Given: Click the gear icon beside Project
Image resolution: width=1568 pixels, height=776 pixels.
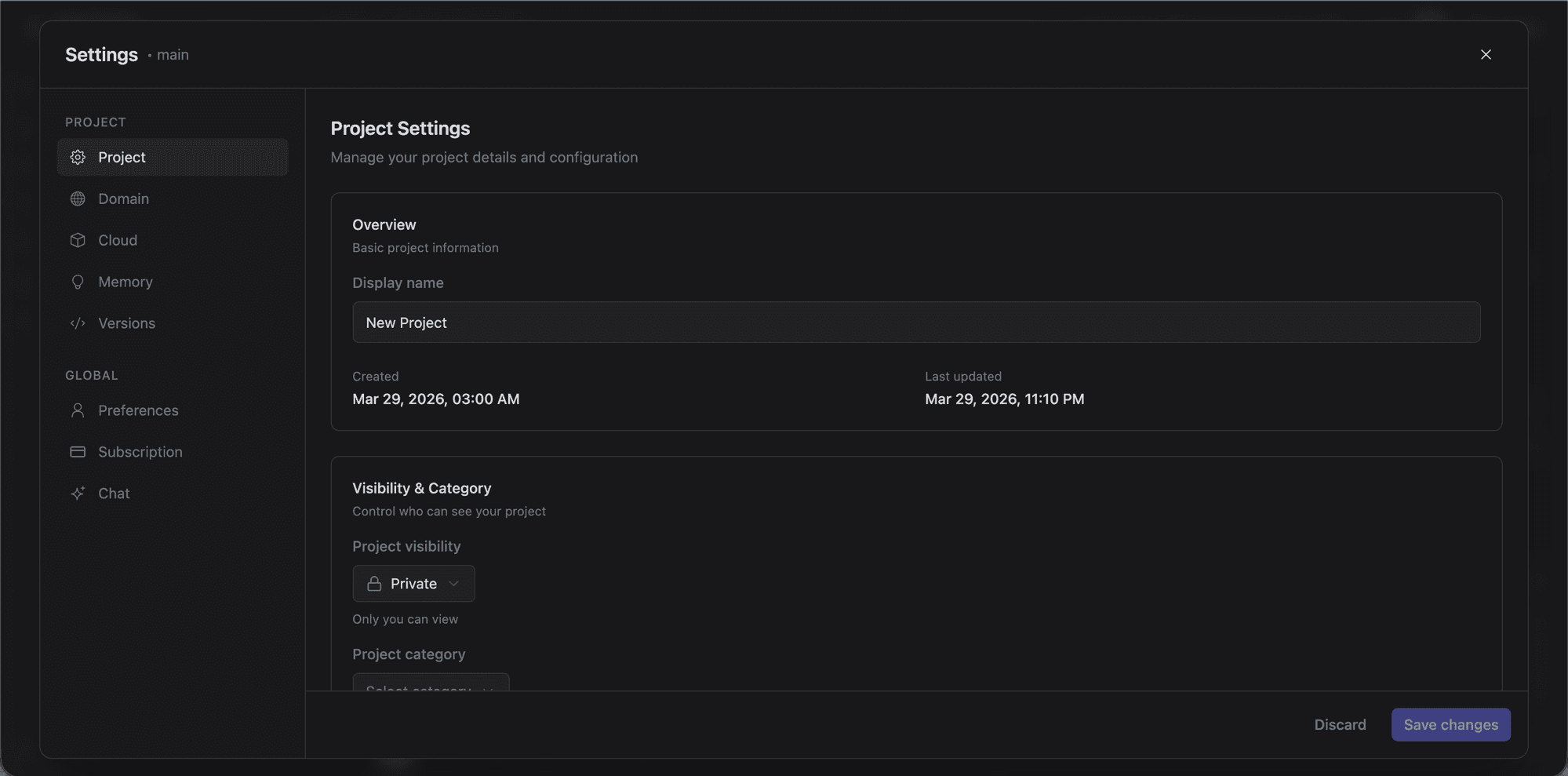Looking at the screenshot, I should (78, 157).
